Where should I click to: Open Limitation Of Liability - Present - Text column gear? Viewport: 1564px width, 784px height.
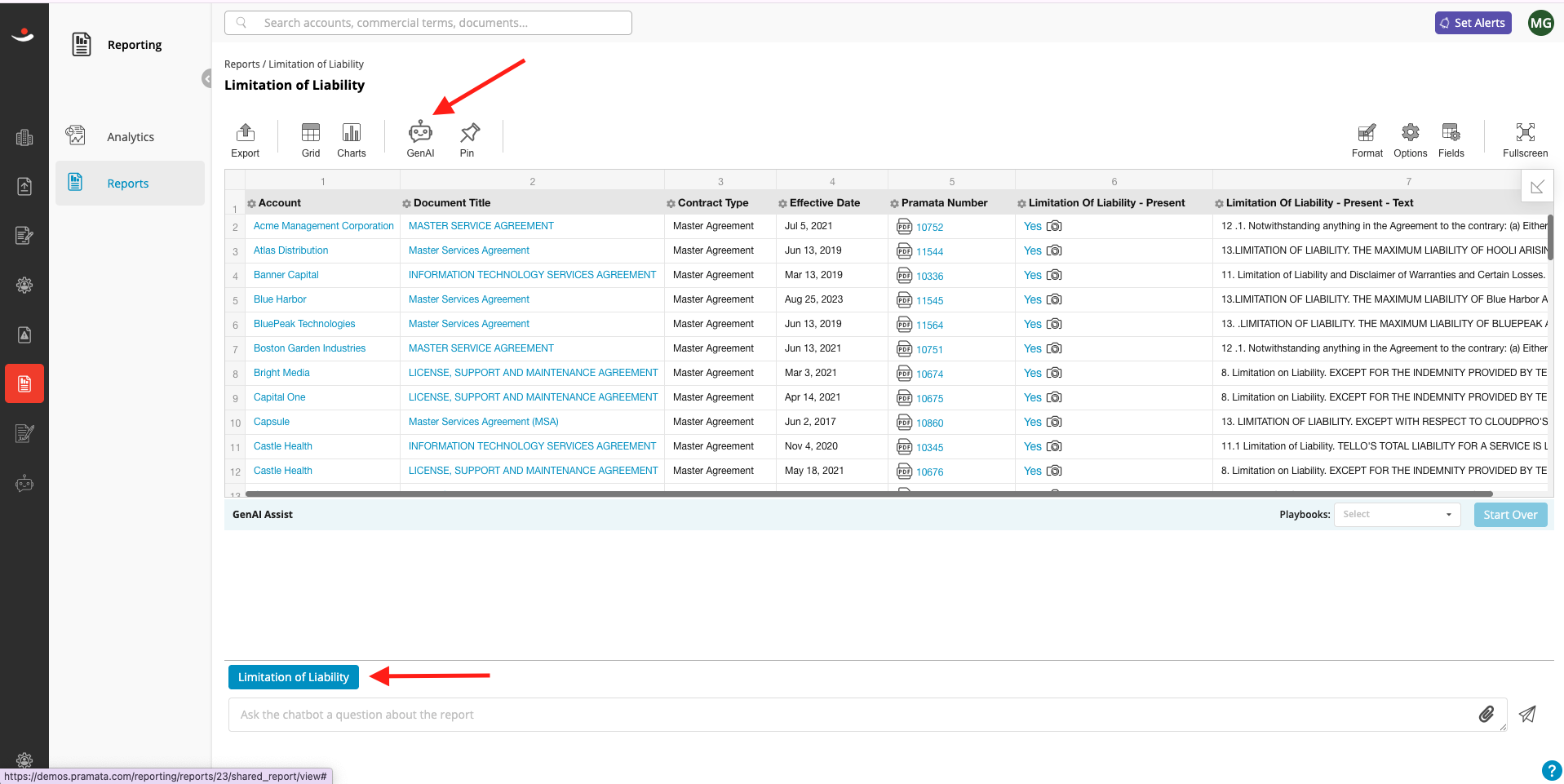pos(1219,203)
